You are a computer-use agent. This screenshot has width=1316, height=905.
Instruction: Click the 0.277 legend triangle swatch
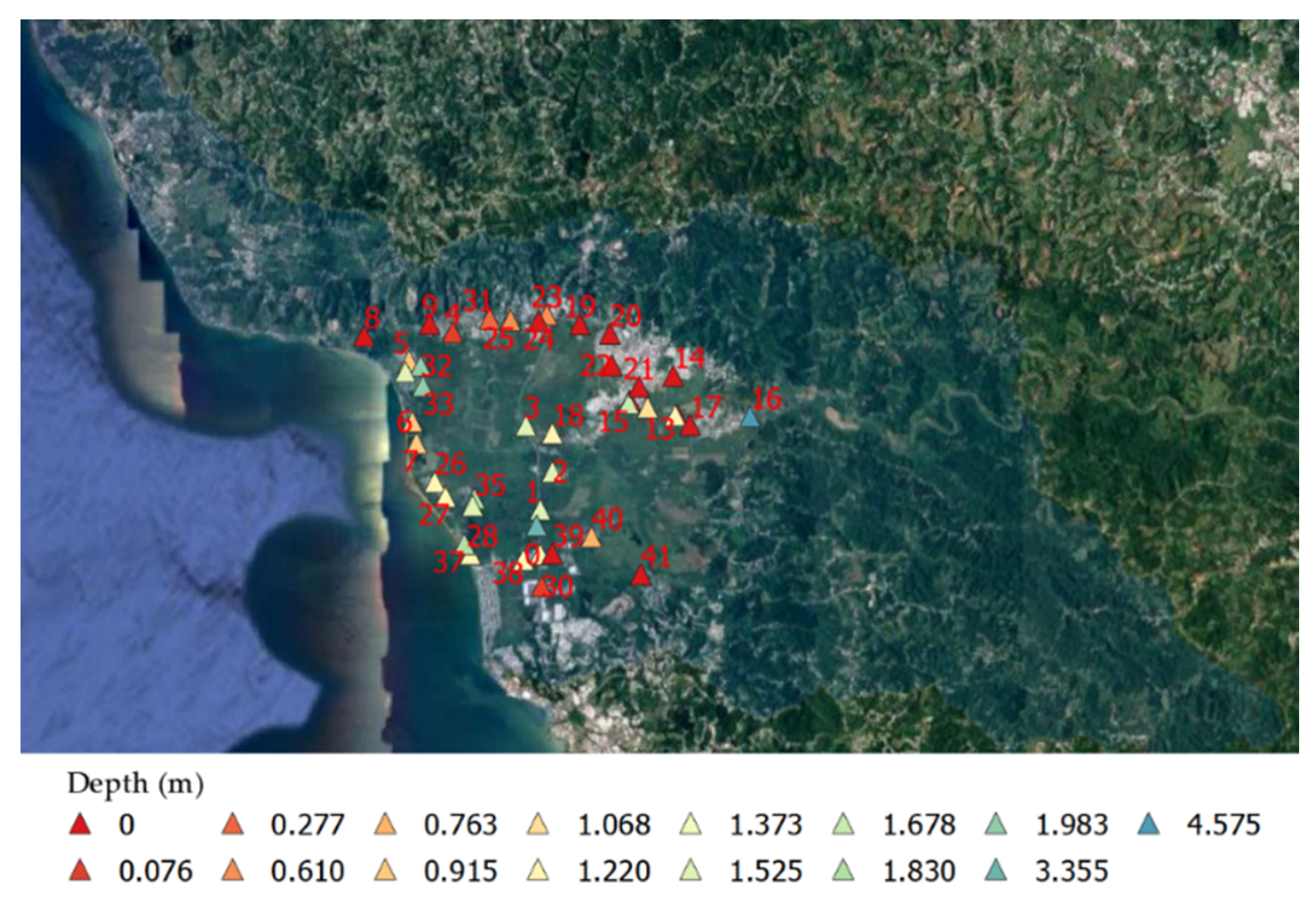pyautogui.click(x=233, y=825)
